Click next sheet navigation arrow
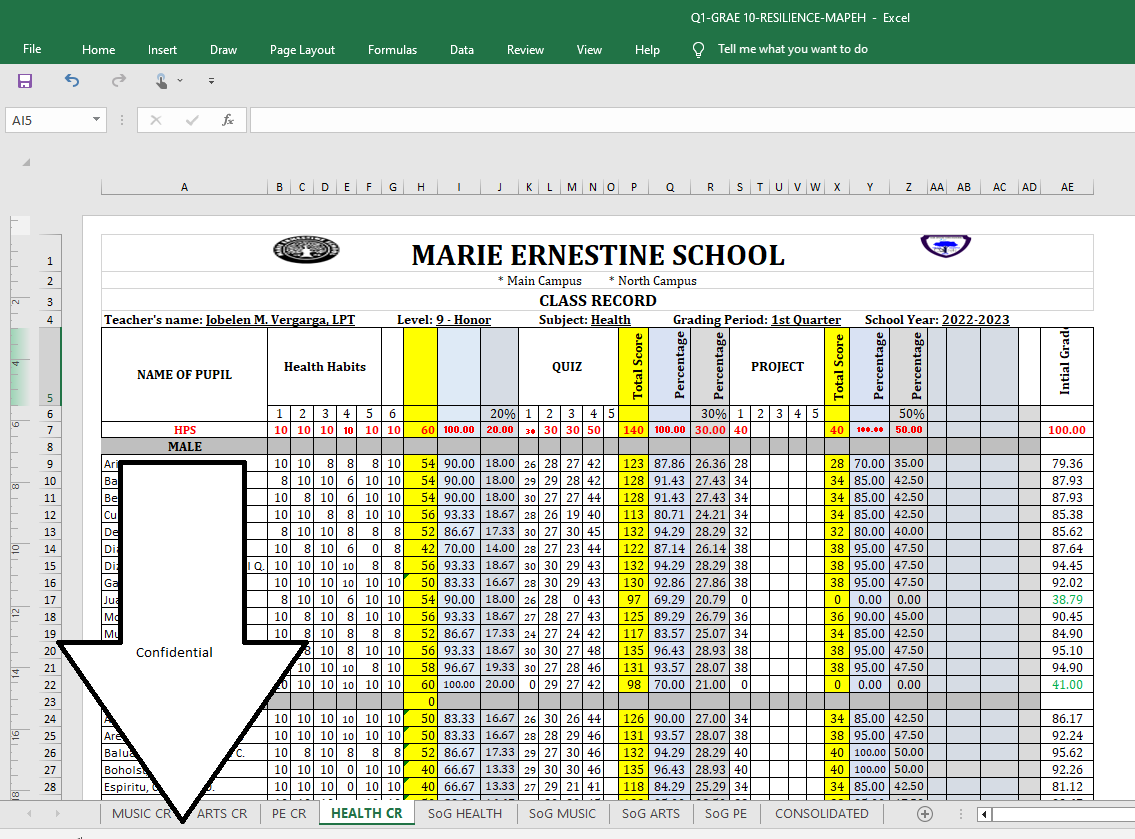 [57, 814]
